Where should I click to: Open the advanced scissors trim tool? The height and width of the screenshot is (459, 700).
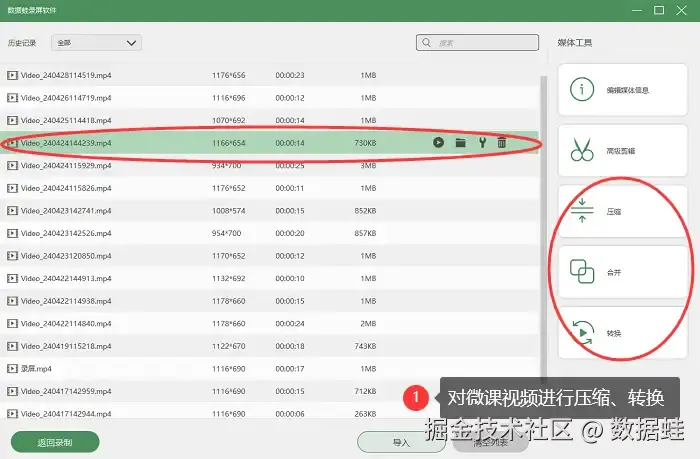[622, 150]
